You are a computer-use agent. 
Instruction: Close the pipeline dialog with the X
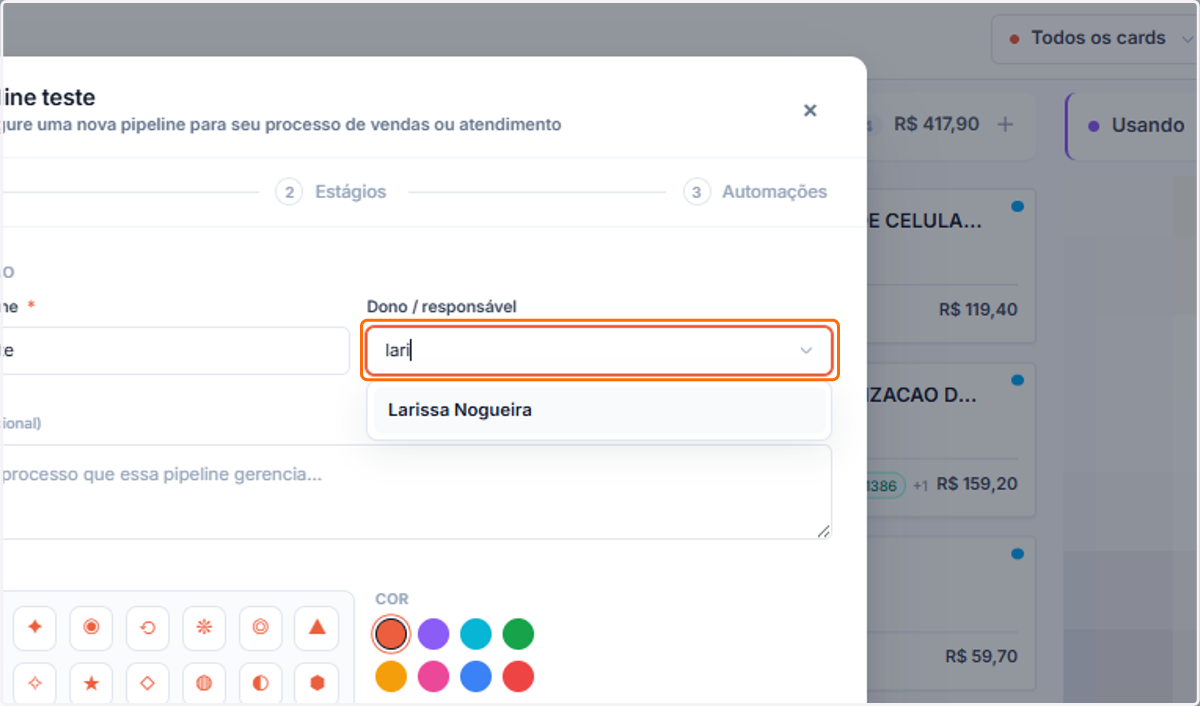pyautogui.click(x=811, y=110)
